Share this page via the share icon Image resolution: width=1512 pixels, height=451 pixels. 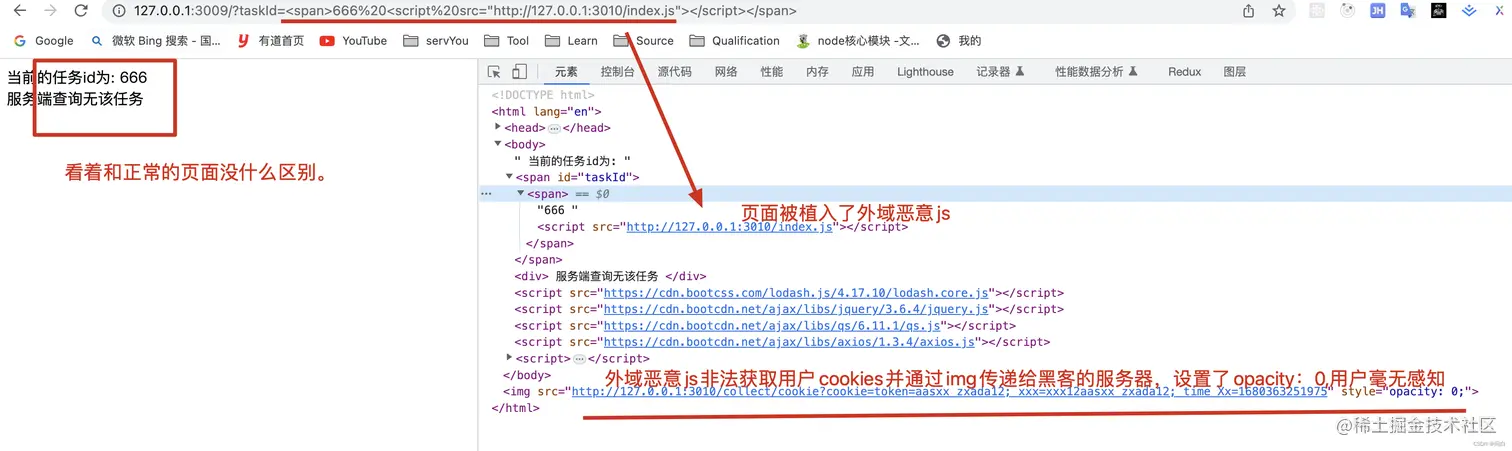1248,11
